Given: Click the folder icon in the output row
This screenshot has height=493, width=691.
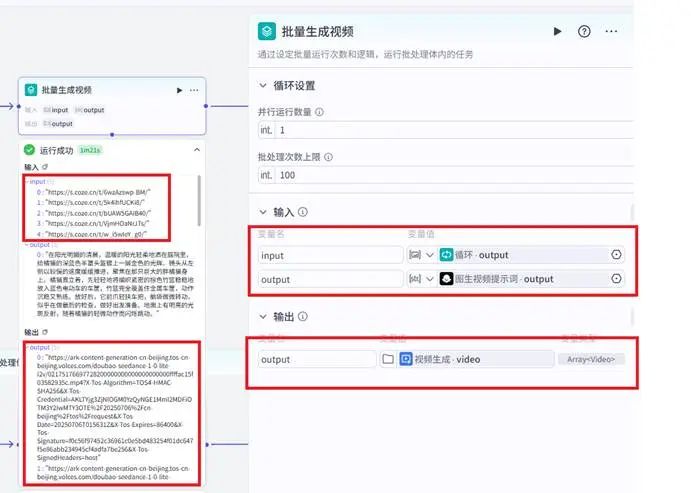Looking at the screenshot, I should coord(388,359).
